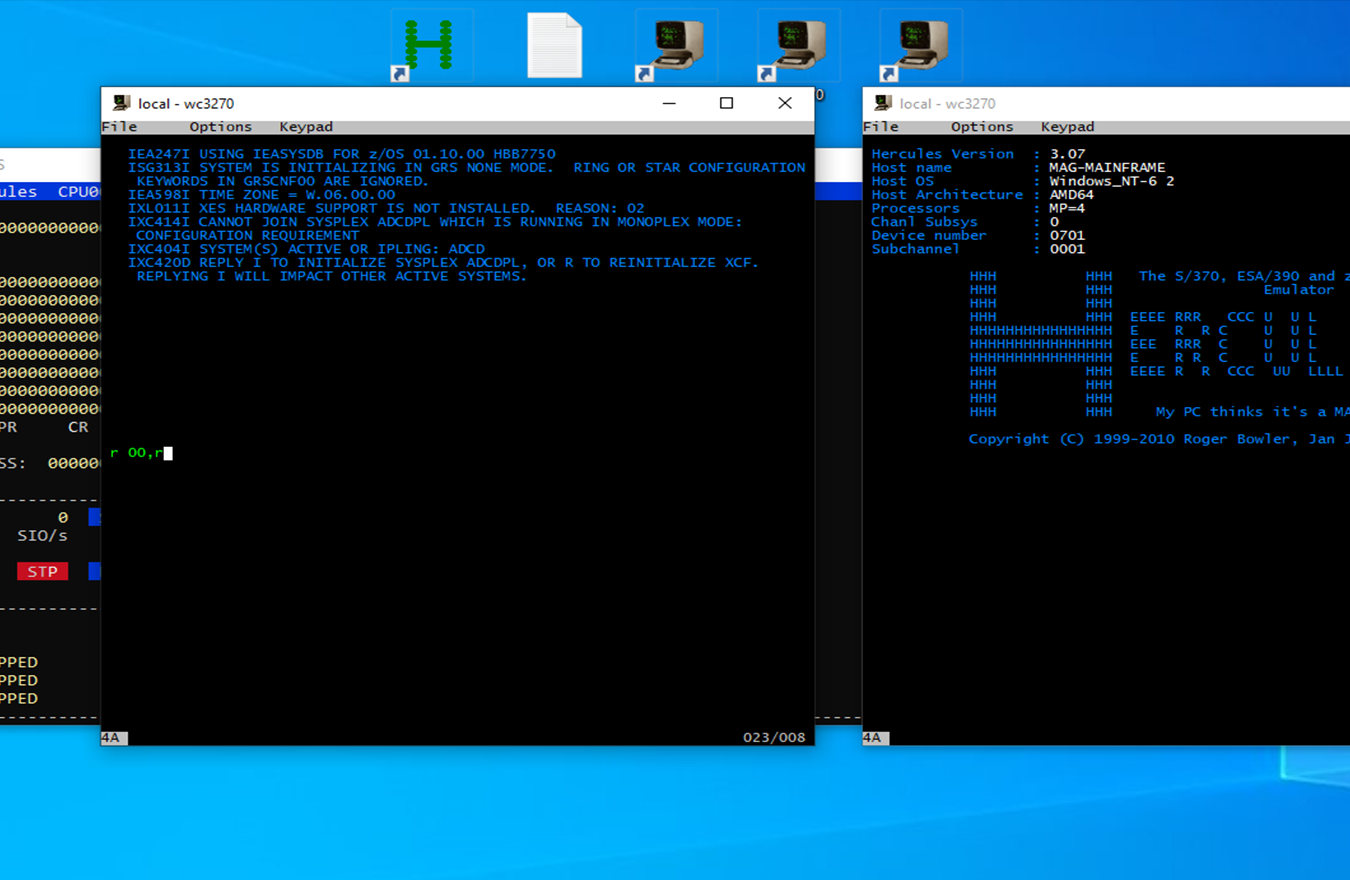Maximize the center wc3270 window
The image size is (1350, 880).
(727, 103)
